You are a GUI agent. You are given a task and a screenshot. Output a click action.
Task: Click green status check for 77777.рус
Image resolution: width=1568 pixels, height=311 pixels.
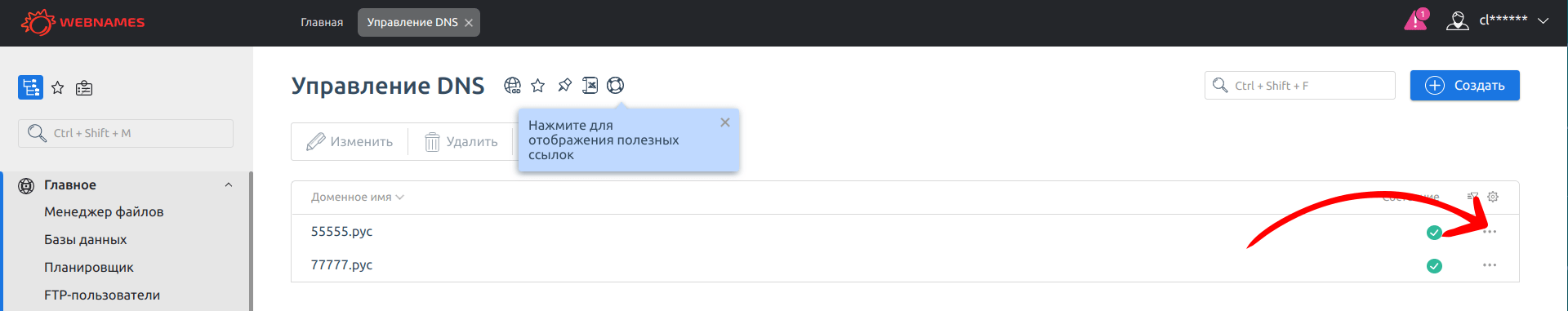coord(1434,266)
